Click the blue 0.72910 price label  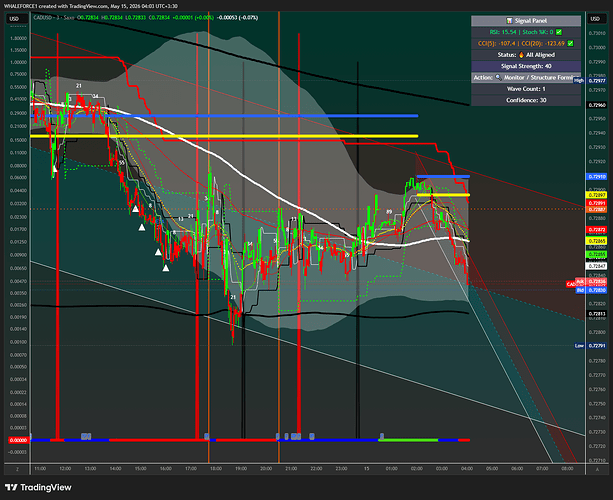(597, 177)
